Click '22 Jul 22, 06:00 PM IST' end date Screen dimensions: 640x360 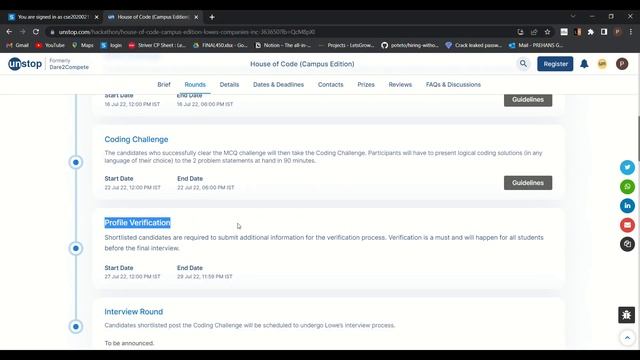[206, 187]
